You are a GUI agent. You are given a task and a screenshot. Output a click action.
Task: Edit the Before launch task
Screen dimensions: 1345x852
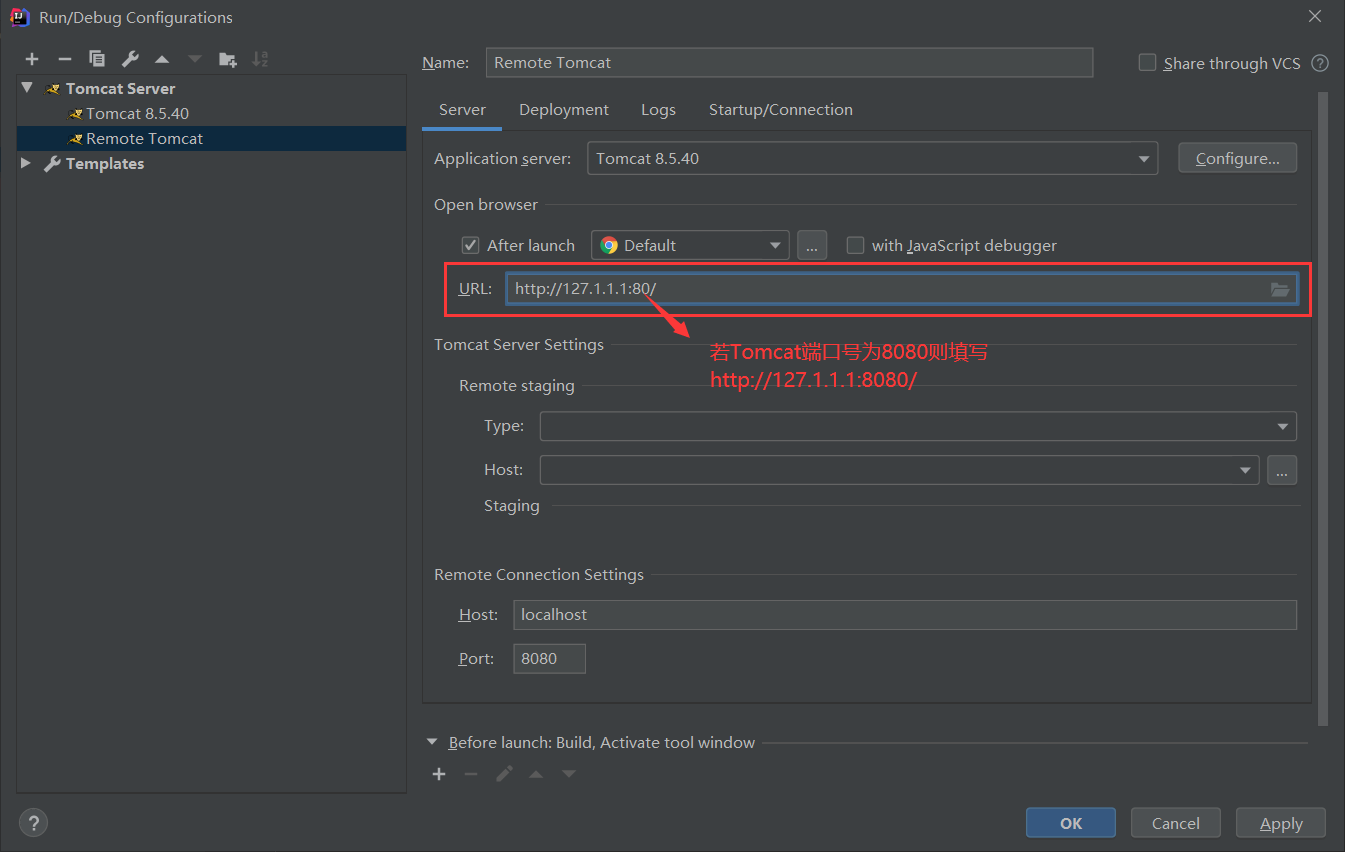point(504,774)
